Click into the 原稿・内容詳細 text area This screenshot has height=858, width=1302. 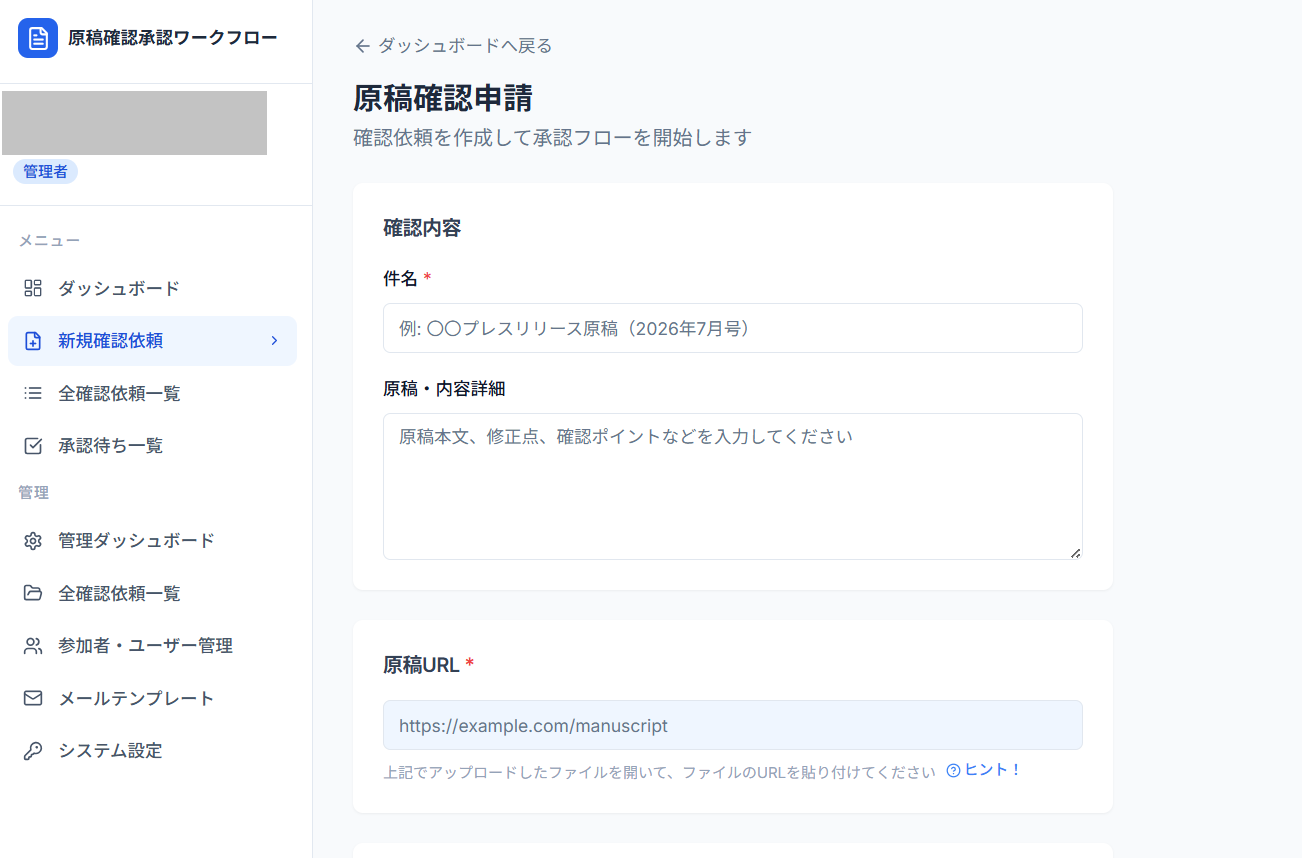click(733, 486)
